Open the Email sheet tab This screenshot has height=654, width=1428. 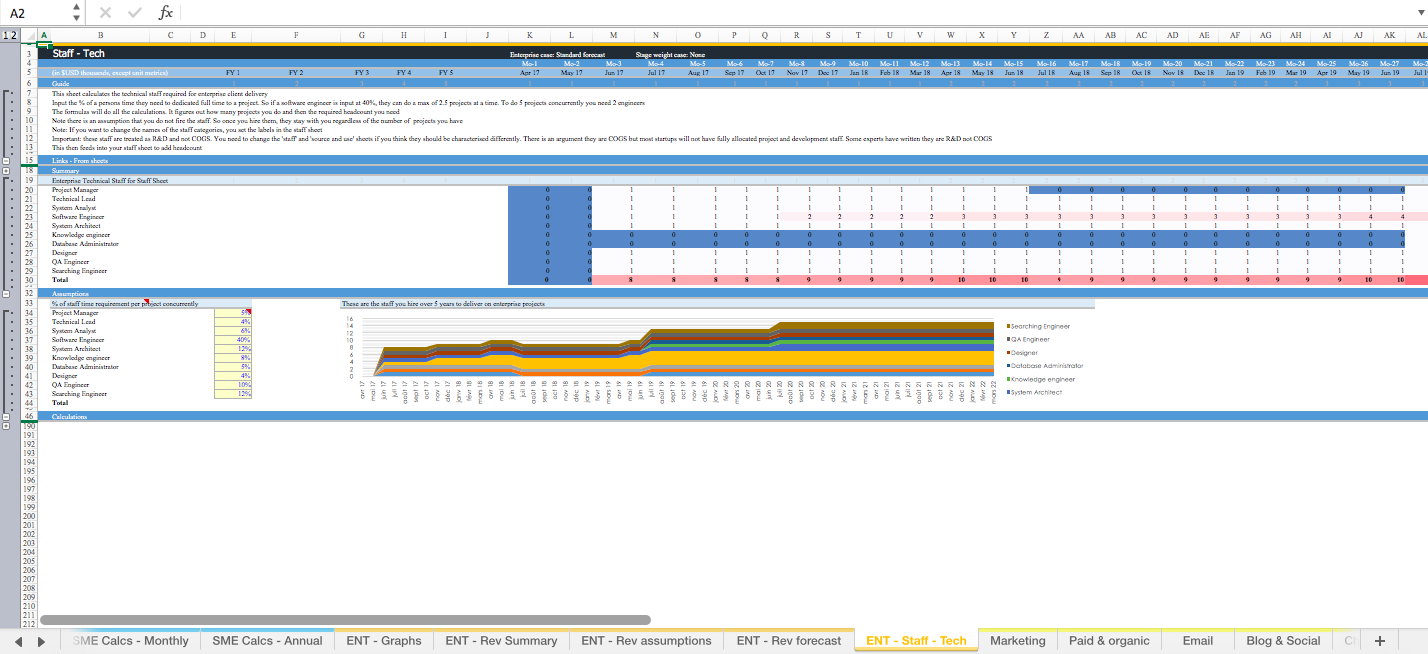point(1197,641)
